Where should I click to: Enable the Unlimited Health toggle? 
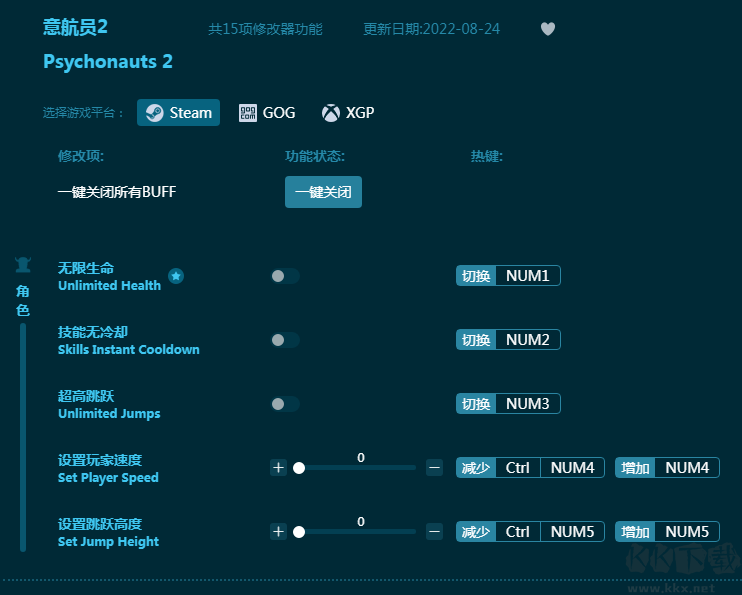tap(284, 276)
